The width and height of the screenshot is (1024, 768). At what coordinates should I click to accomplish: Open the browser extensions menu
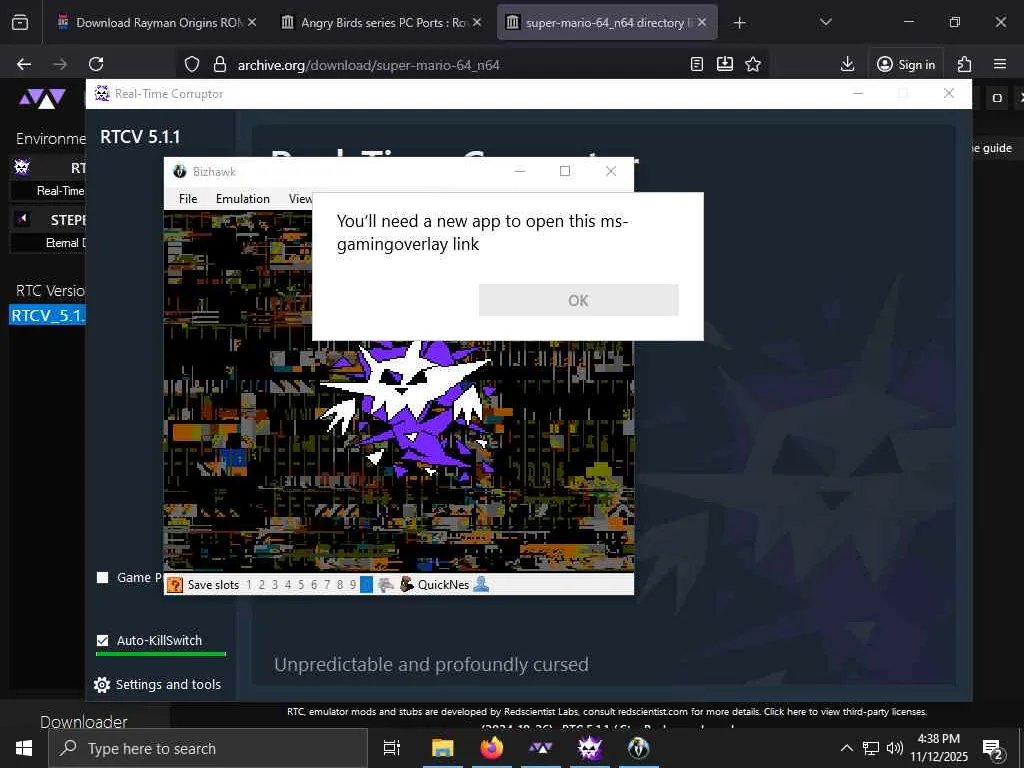point(964,64)
